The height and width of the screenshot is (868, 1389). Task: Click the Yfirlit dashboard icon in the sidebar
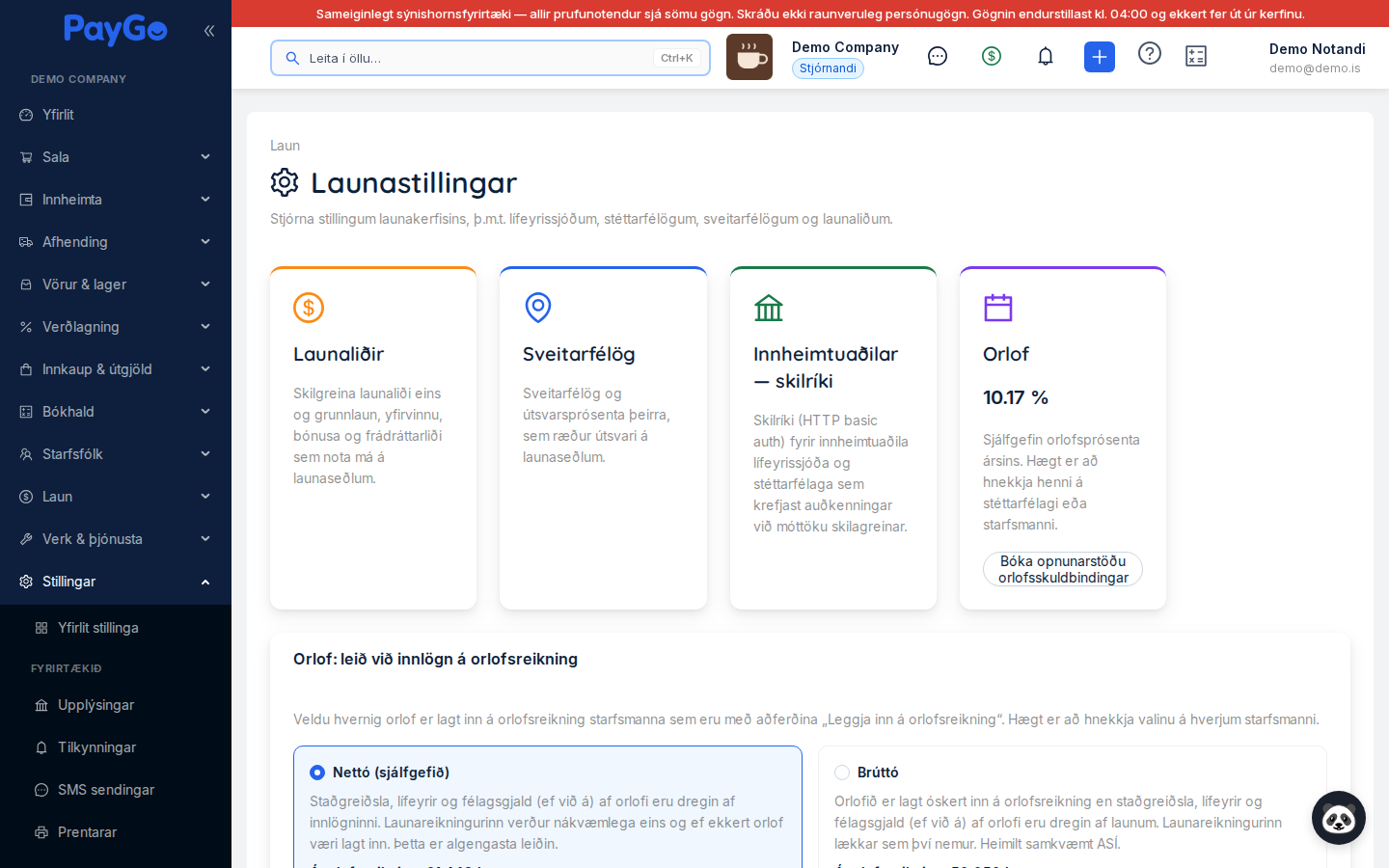[26, 115]
